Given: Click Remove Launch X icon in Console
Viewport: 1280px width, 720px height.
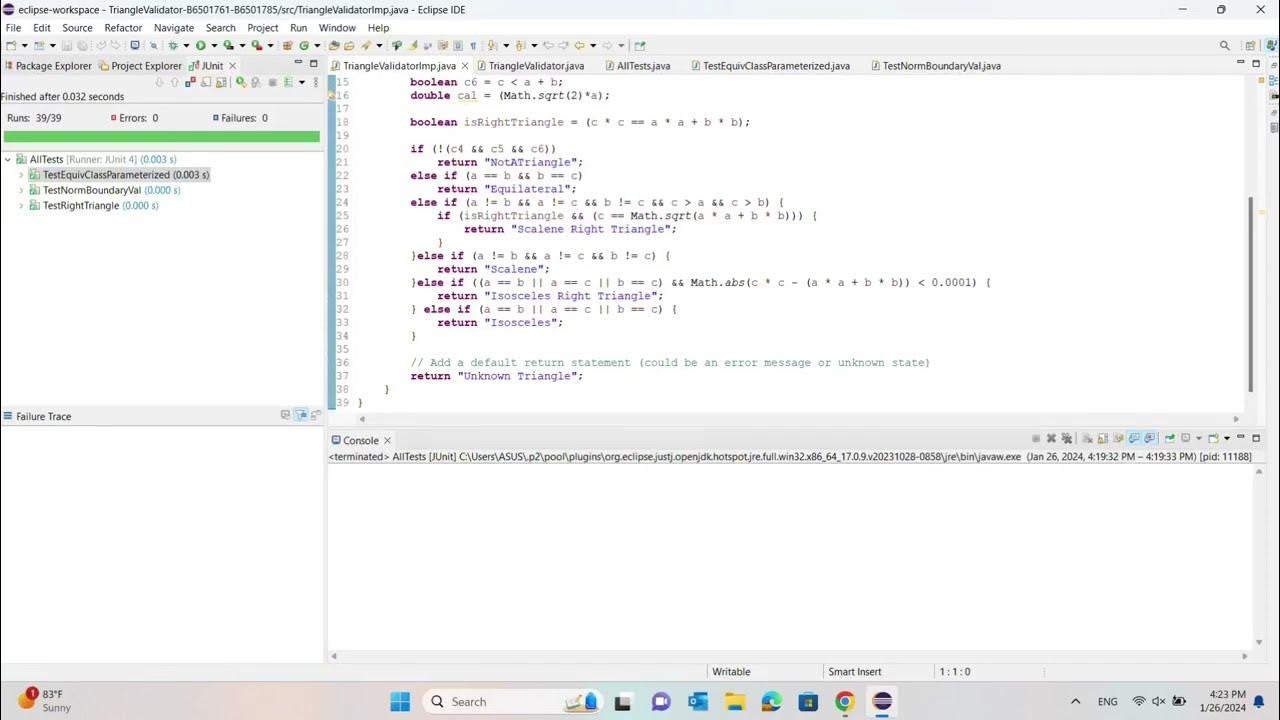Looking at the screenshot, I should pos(1051,438).
